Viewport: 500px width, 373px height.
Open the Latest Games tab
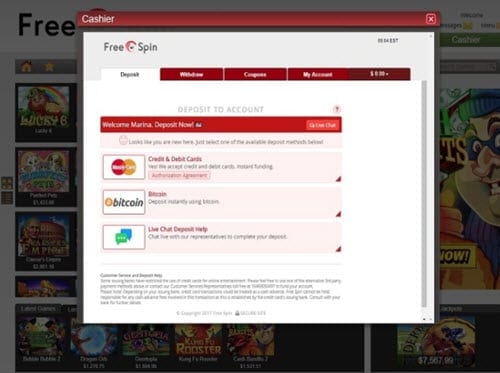point(38,309)
